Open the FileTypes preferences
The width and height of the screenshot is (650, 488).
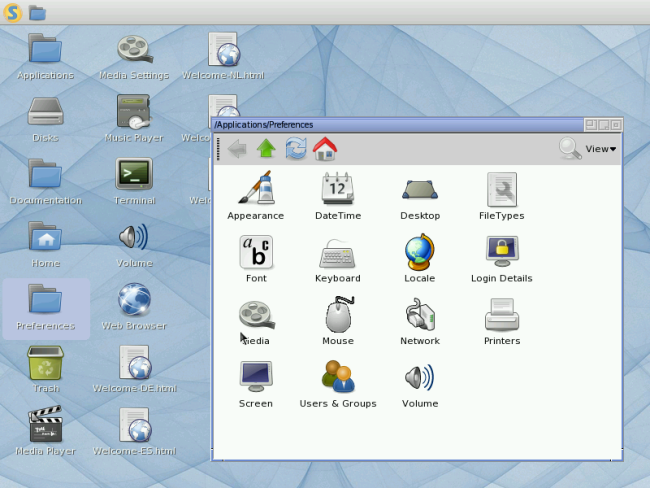[502, 189]
